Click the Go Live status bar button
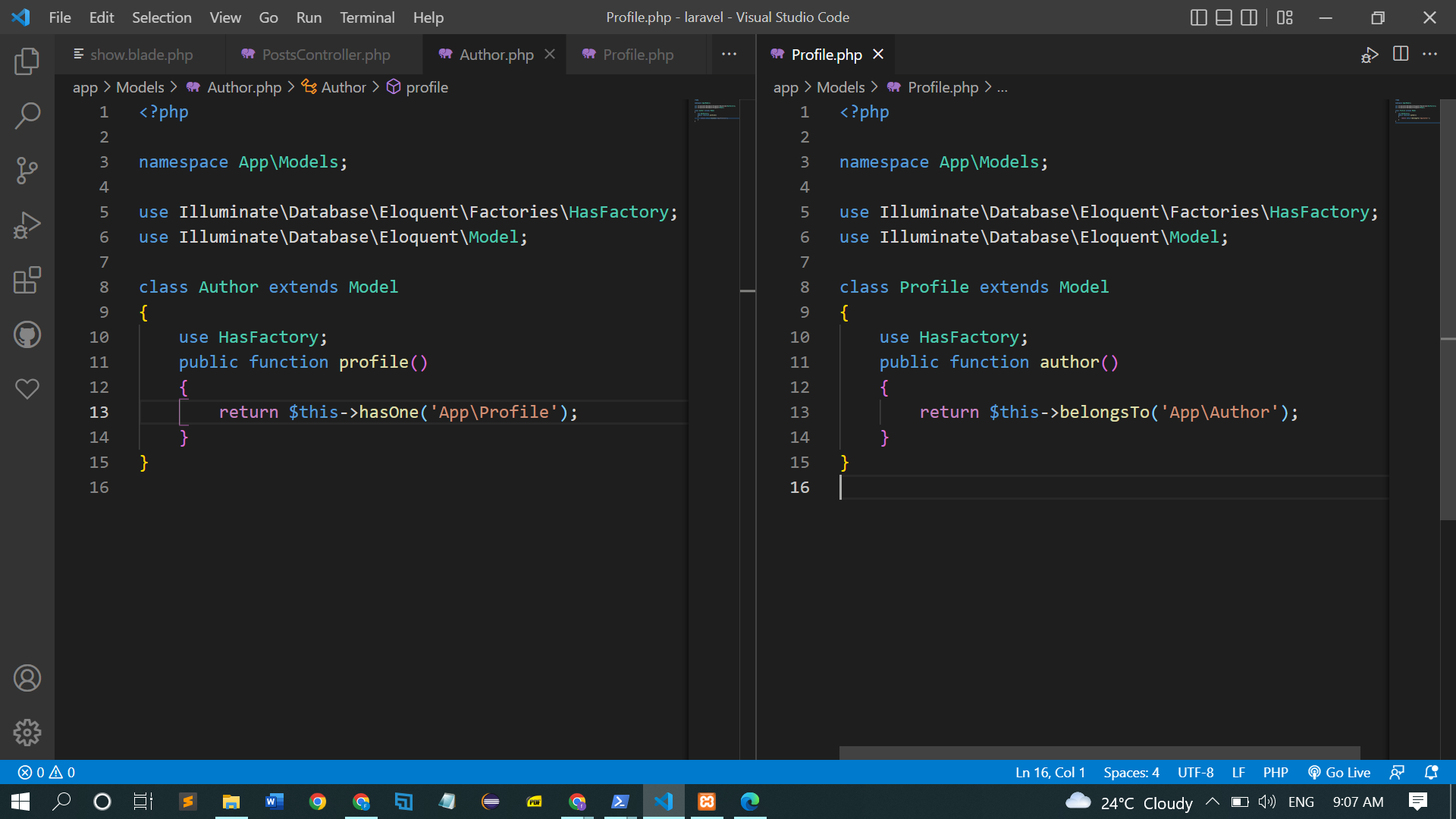 click(1339, 772)
